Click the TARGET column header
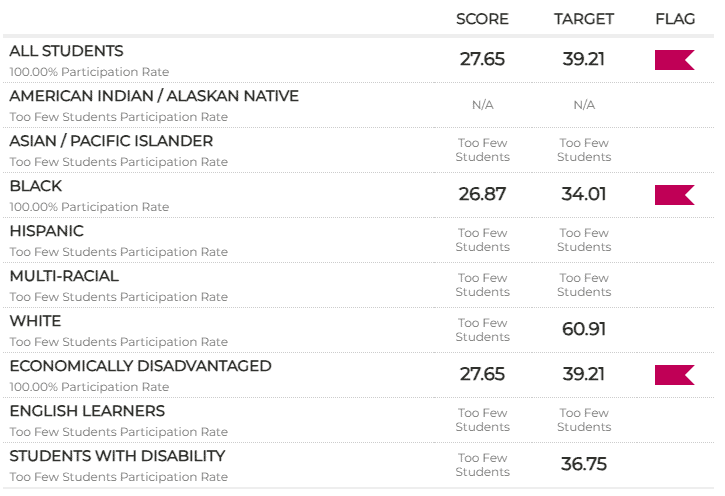The width and height of the screenshot is (725, 496). (584, 19)
